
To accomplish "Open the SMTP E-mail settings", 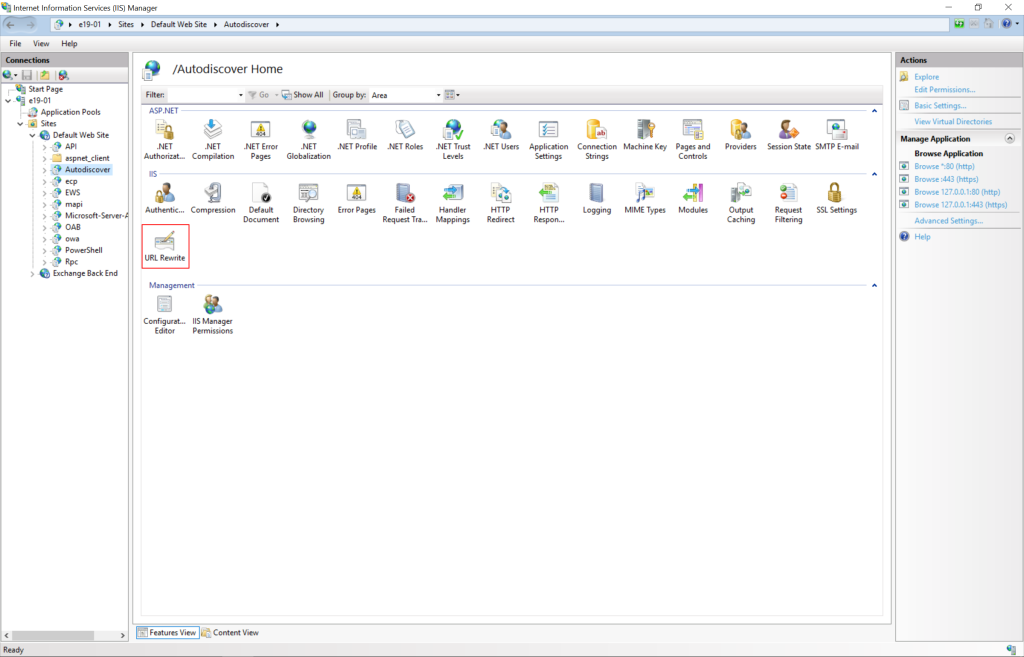I will [x=837, y=138].
